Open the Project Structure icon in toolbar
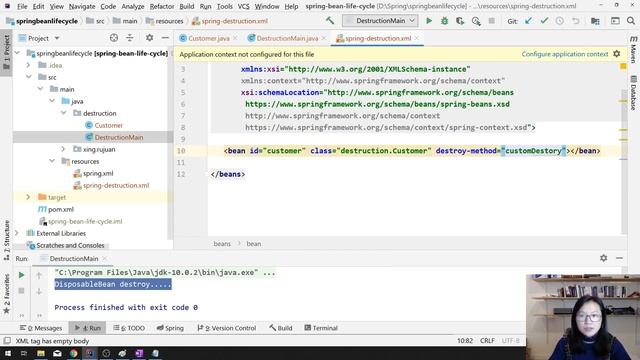 [x=595, y=21]
